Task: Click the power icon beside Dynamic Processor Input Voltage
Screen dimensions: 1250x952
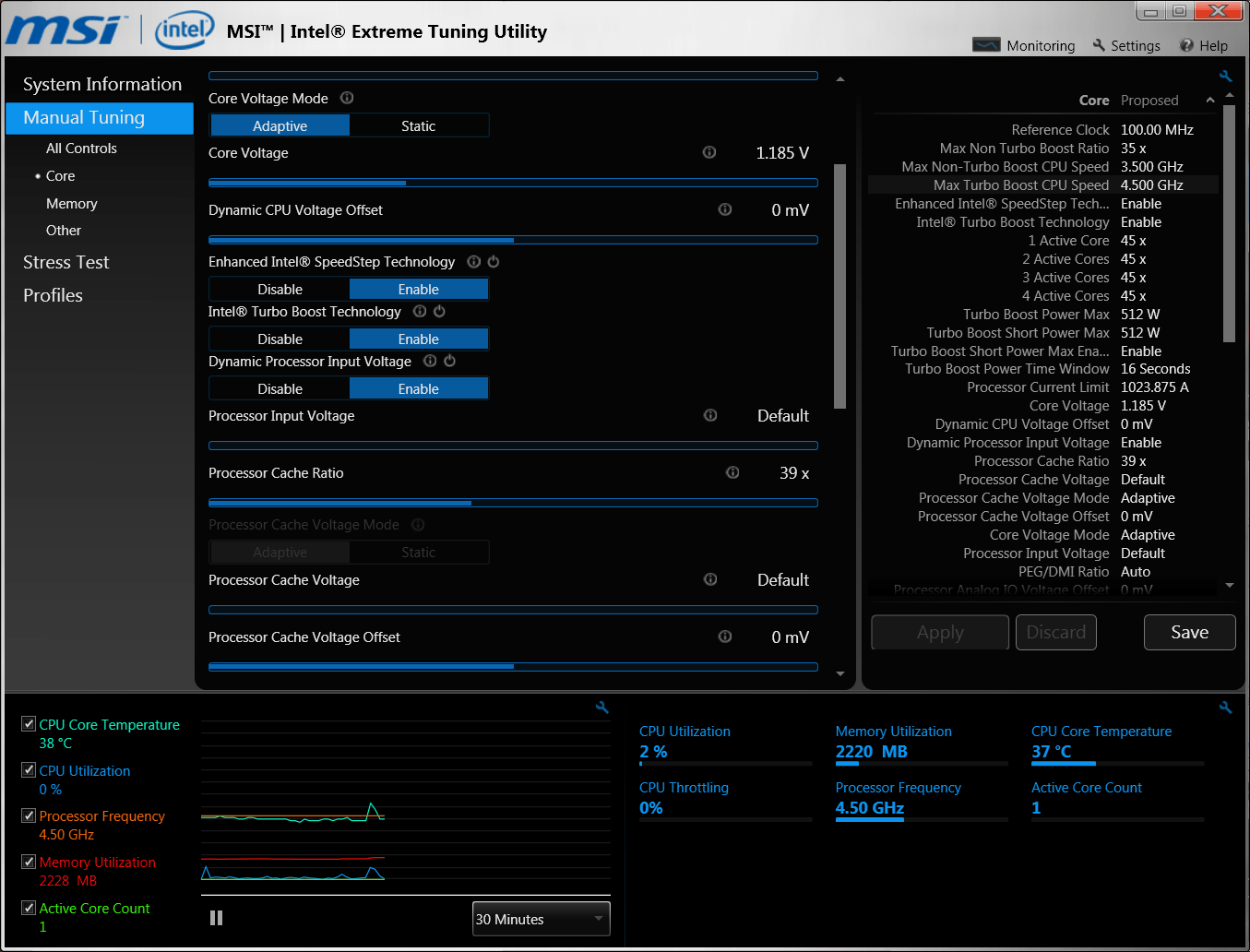Action: click(449, 361)
